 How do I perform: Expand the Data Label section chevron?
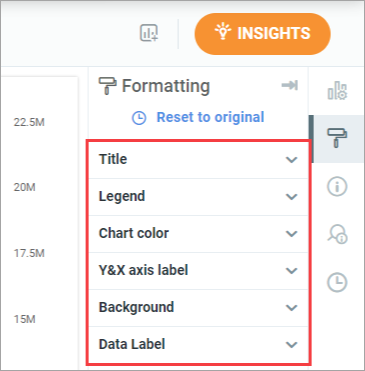pyautogui.click(x=292, y=345)
